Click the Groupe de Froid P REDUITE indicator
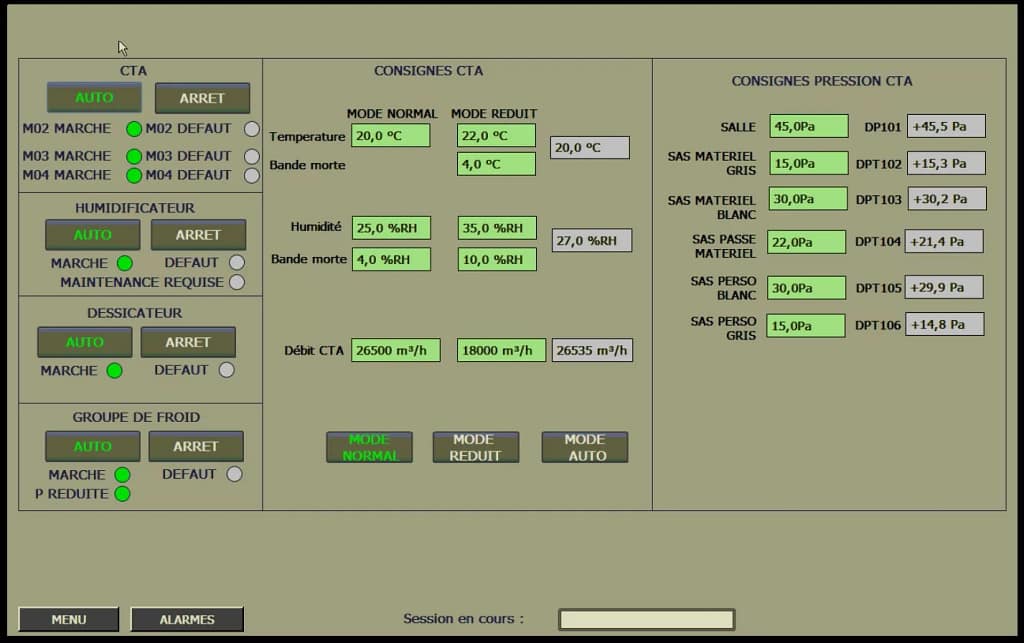Screen dimensions: 1024x643 (x=122, y=494)
